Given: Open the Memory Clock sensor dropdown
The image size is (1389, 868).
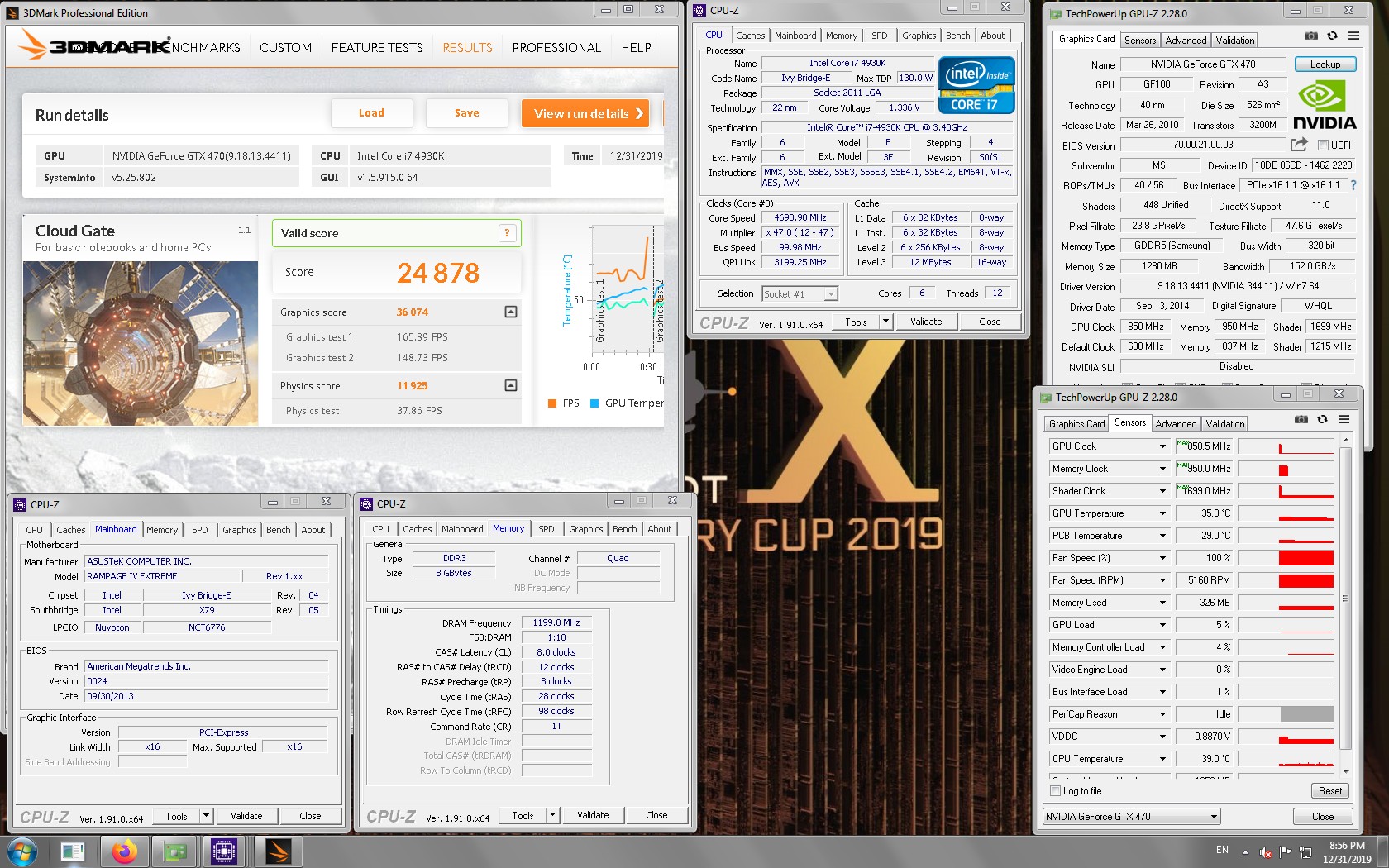Looking at the screenshot, I should pyautogui.click(x=1162, y=469).
